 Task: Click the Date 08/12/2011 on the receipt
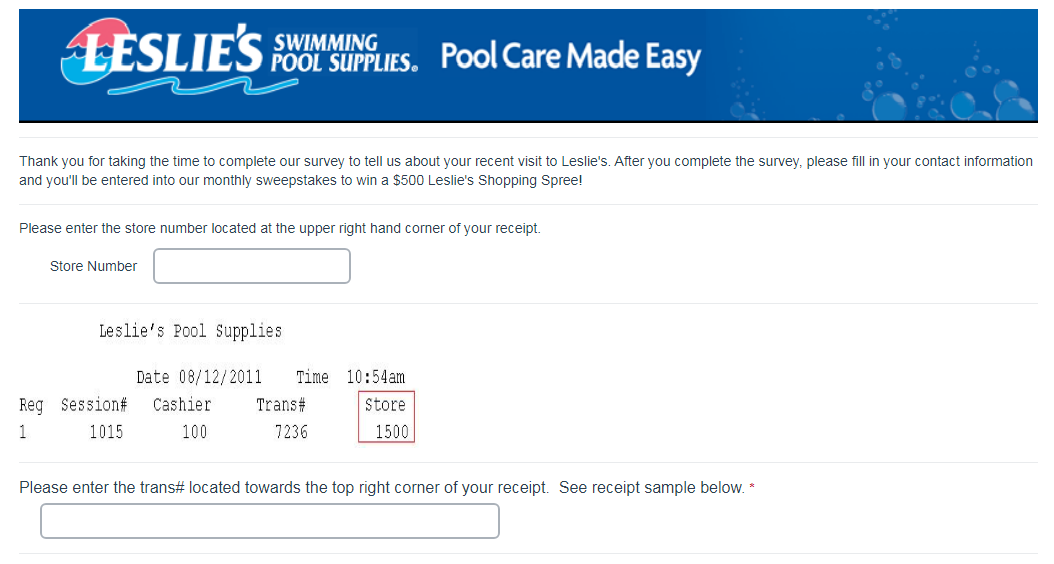tap(199, 377)
